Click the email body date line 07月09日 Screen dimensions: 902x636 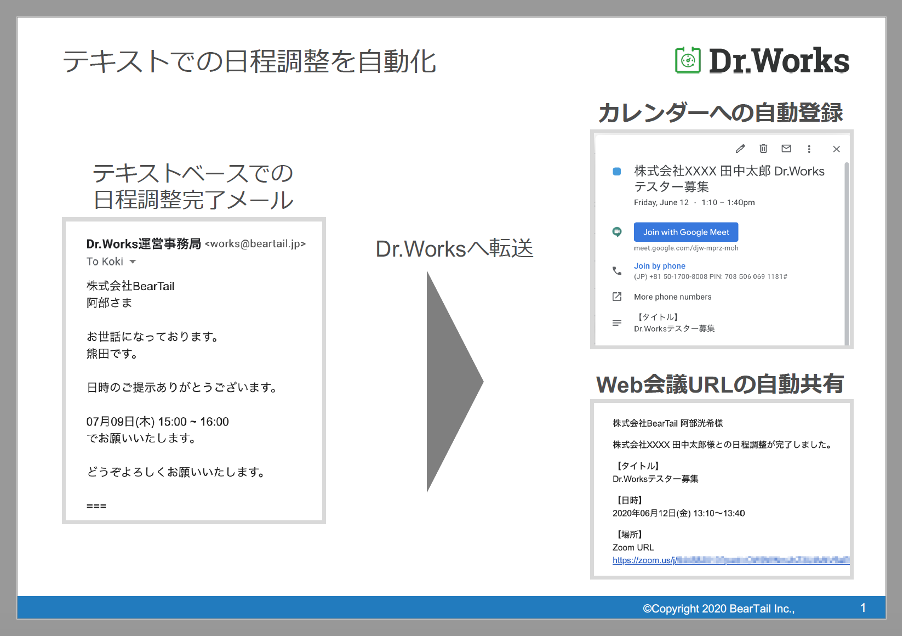(158, 422)
